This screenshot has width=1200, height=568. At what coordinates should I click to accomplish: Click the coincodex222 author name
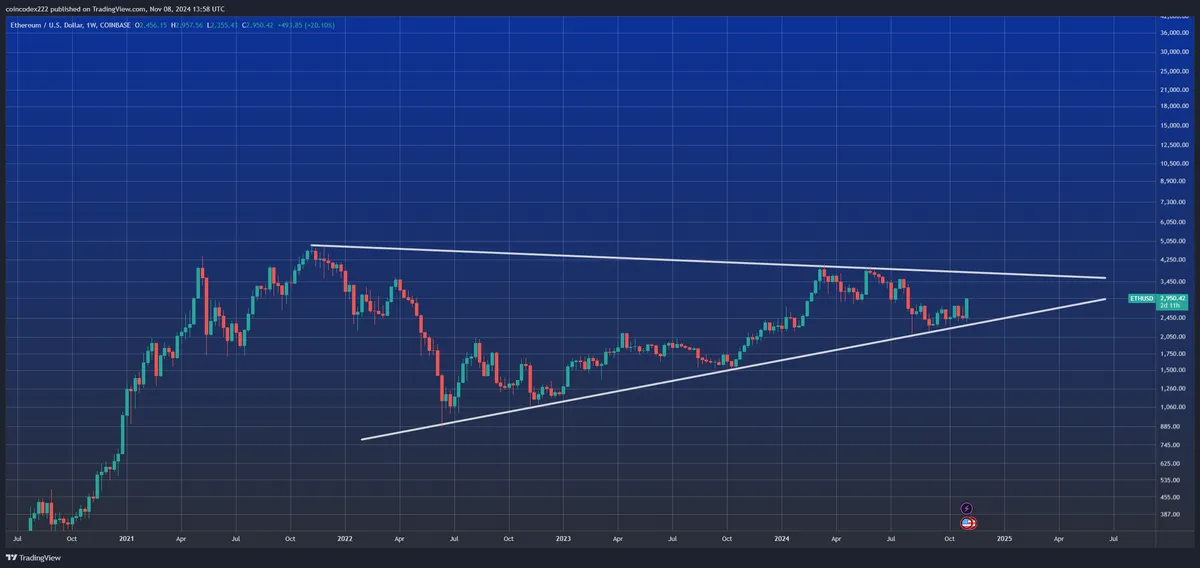[x=25, y=7]
